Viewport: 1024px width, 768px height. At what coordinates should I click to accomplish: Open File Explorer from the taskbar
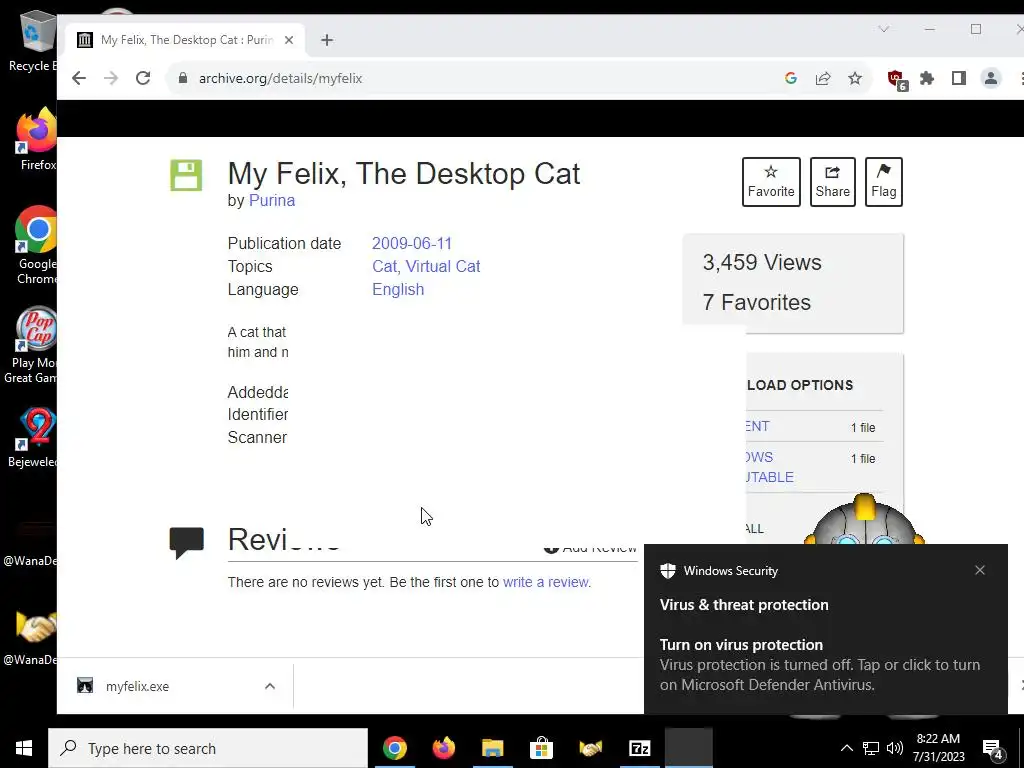point(492,748)
